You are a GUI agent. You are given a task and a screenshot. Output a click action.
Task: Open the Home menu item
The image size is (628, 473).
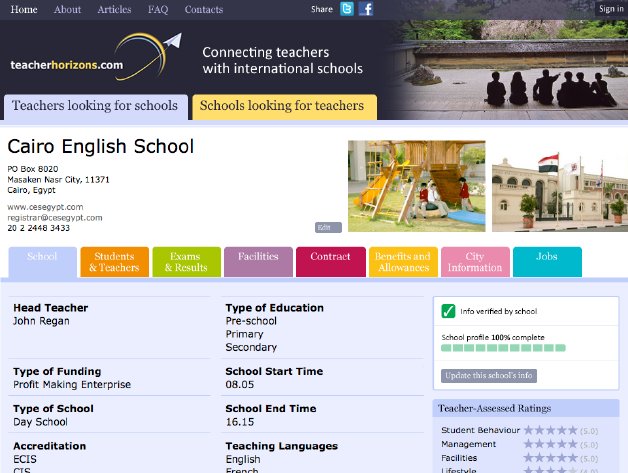(24, 9)
